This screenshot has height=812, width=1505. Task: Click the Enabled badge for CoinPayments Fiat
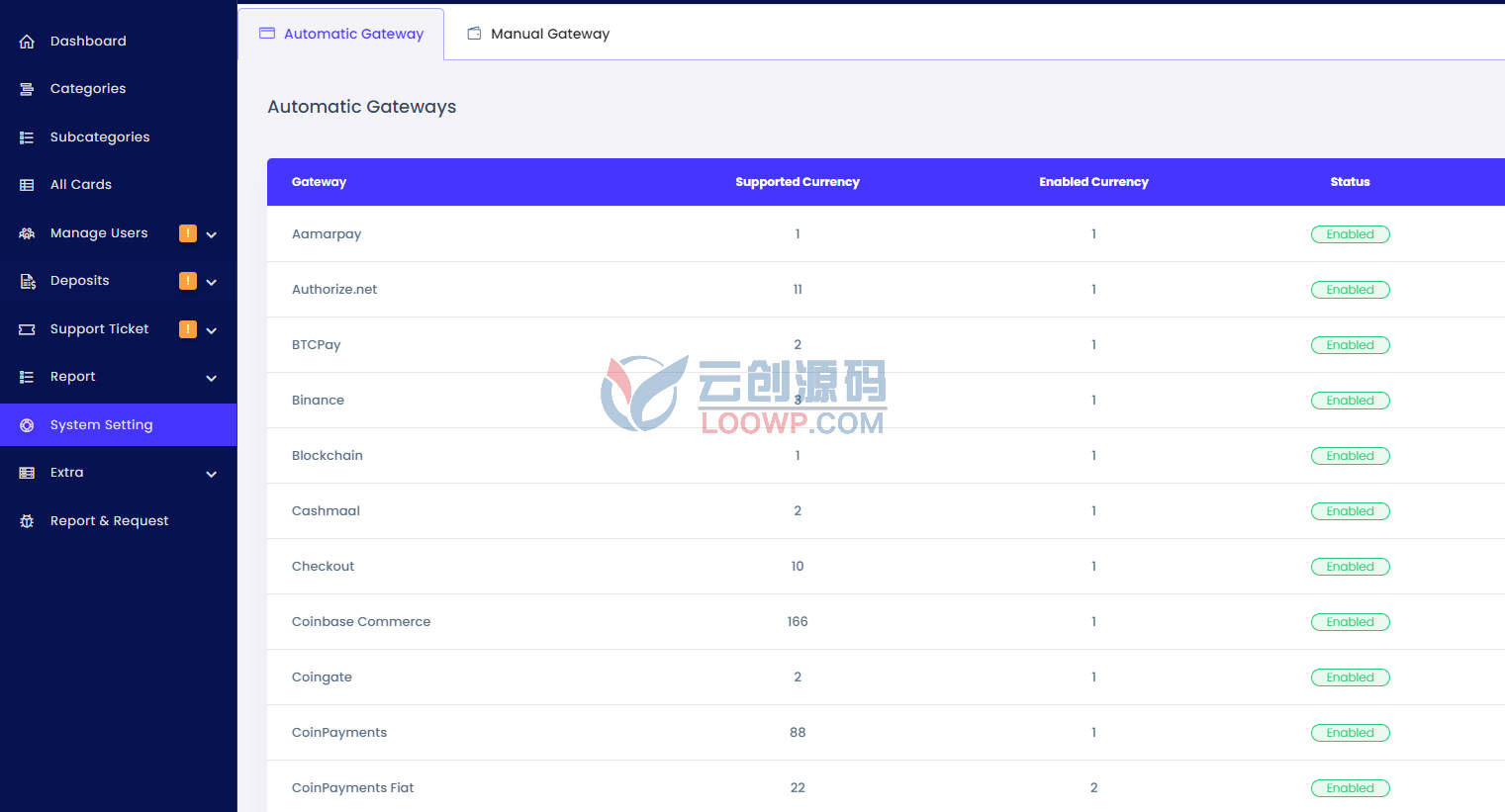click(x=1351, y=788)
